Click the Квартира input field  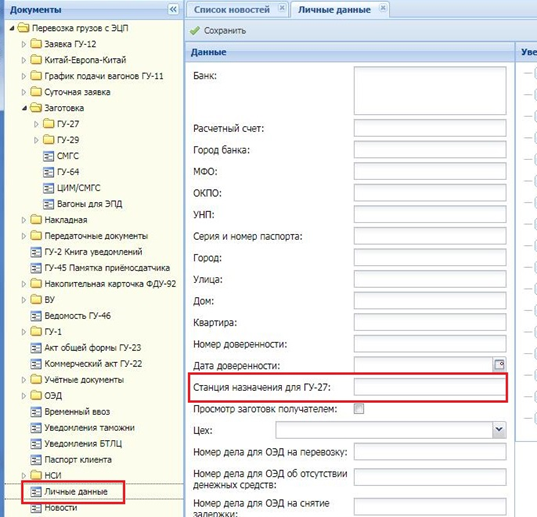pos(430,322)
